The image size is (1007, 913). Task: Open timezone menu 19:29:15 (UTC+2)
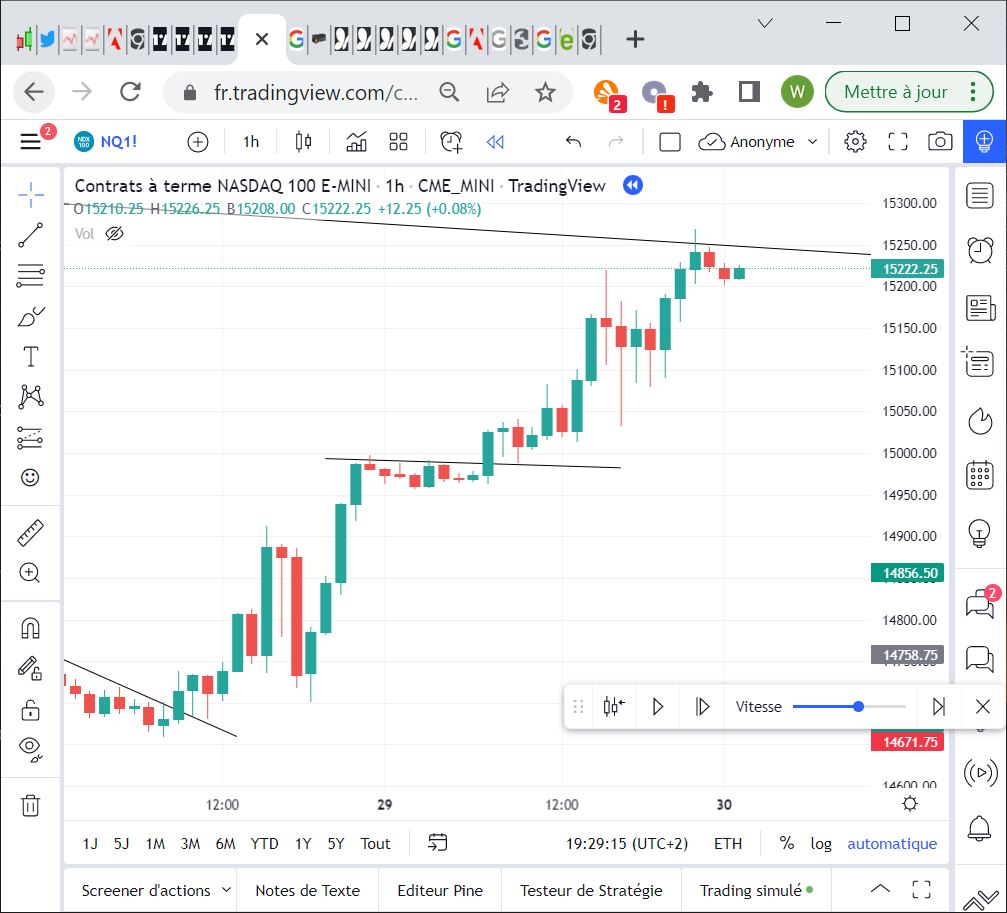[626, 844]
